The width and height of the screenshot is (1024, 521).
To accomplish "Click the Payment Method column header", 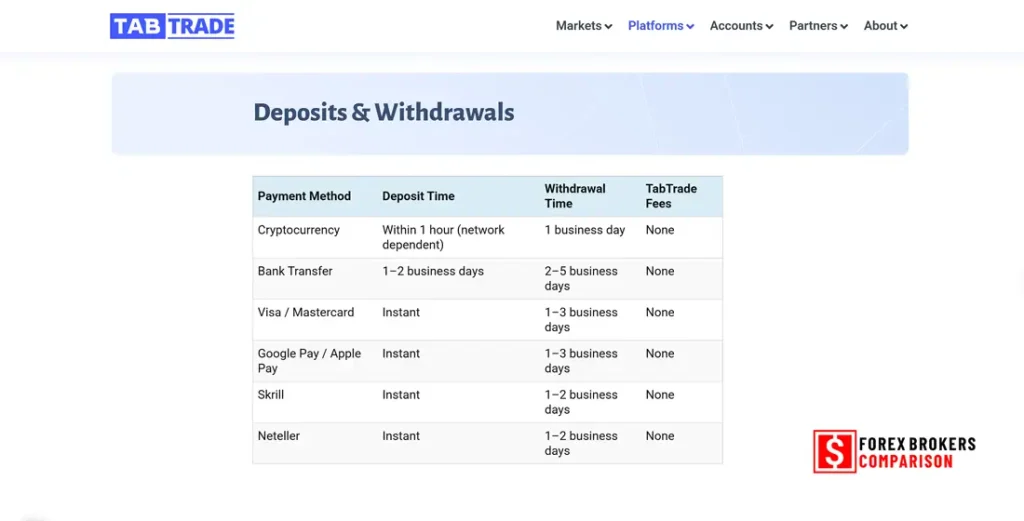I will [304, 196].
